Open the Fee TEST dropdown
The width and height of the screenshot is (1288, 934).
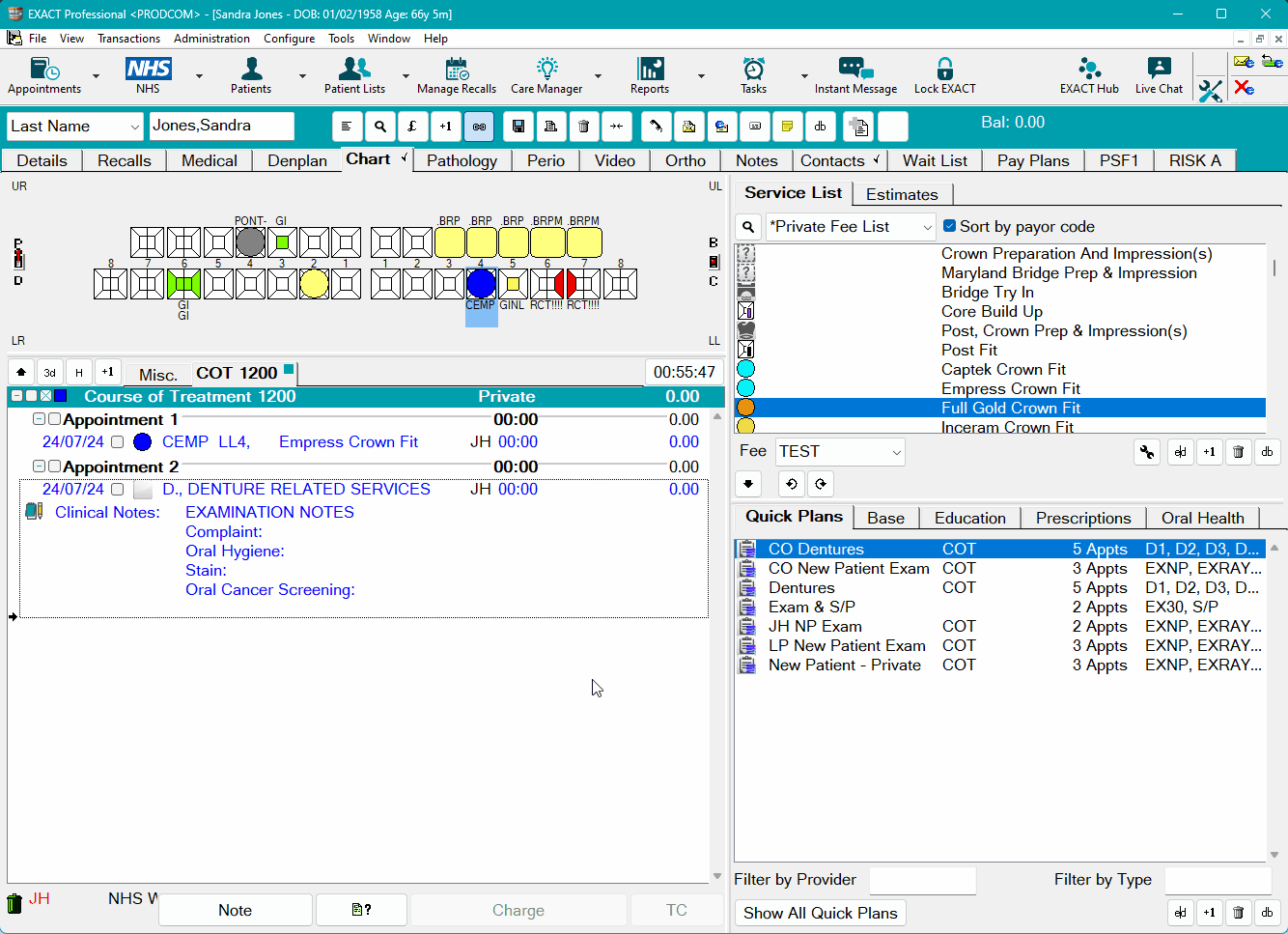(896, 452)
